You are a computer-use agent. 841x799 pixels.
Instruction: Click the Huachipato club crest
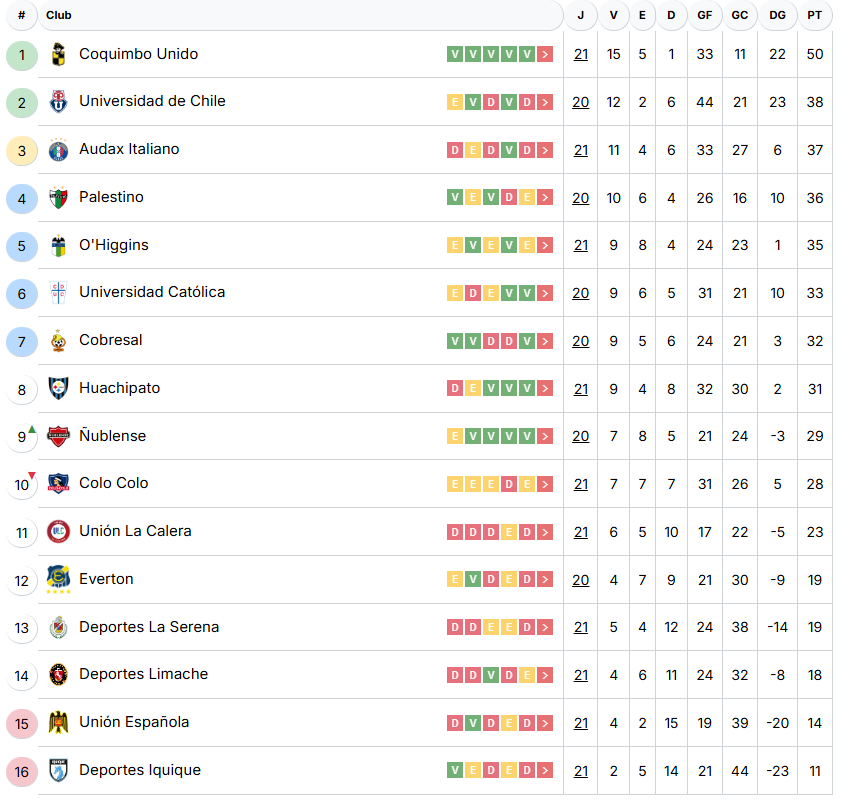[58, 388]
